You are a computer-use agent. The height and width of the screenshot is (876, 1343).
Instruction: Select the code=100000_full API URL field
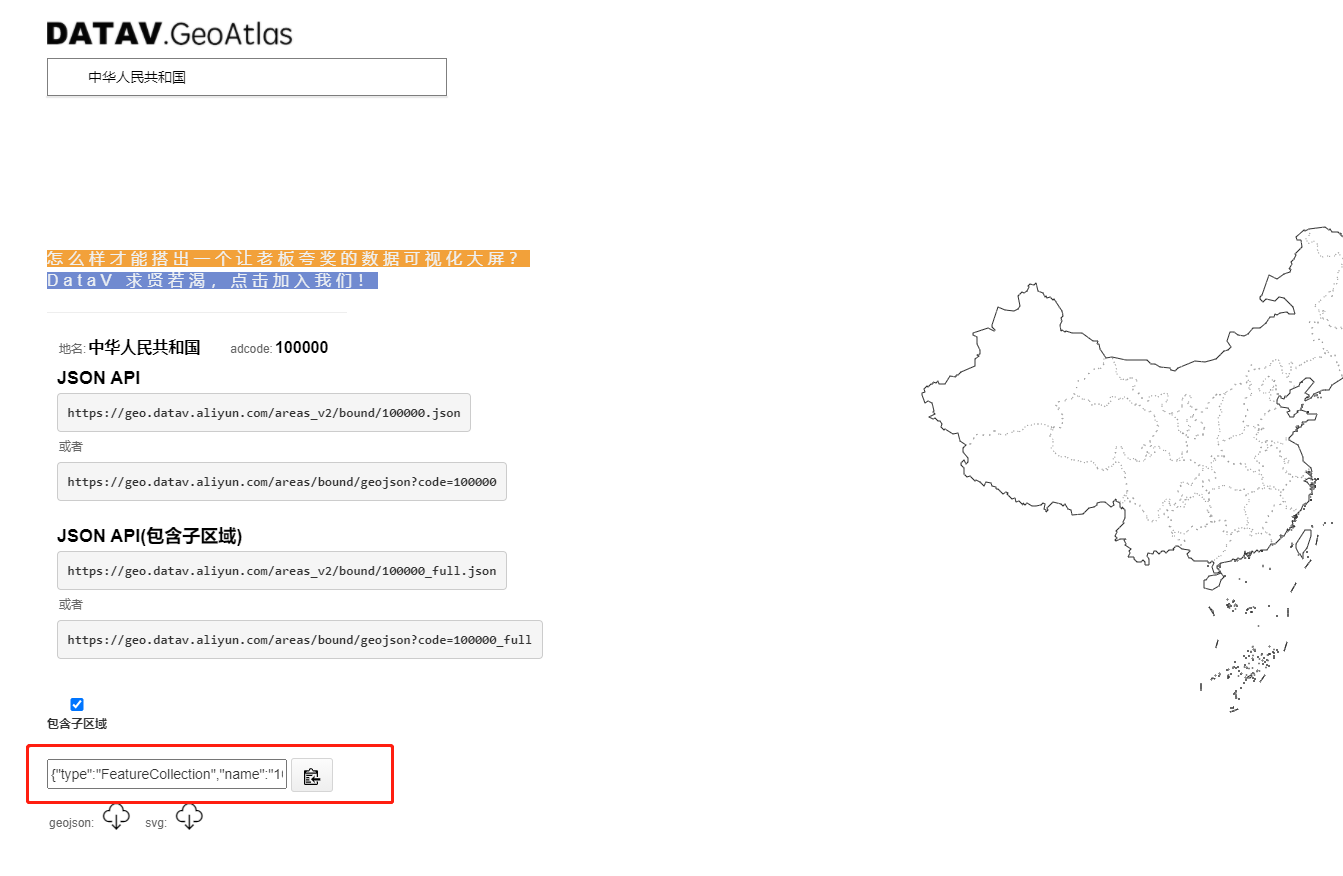point(299,639)
